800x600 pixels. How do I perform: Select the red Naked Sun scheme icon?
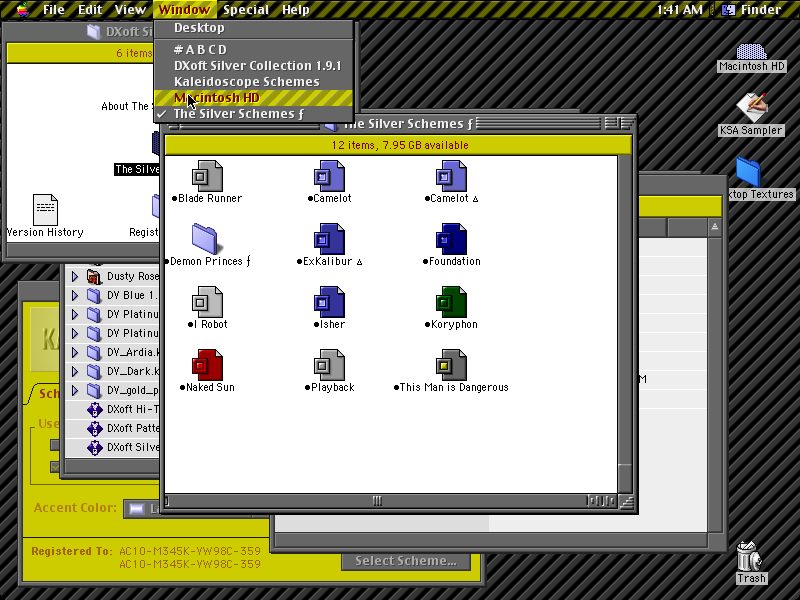pyautogui.click(x=207, y=365)
